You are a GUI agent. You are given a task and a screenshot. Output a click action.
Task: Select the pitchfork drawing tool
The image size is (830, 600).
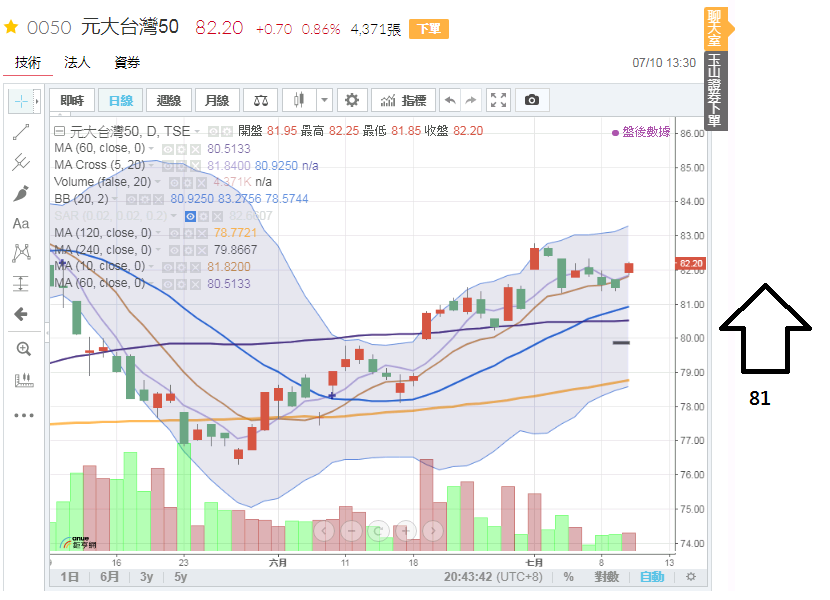click(x=21, y=162)
